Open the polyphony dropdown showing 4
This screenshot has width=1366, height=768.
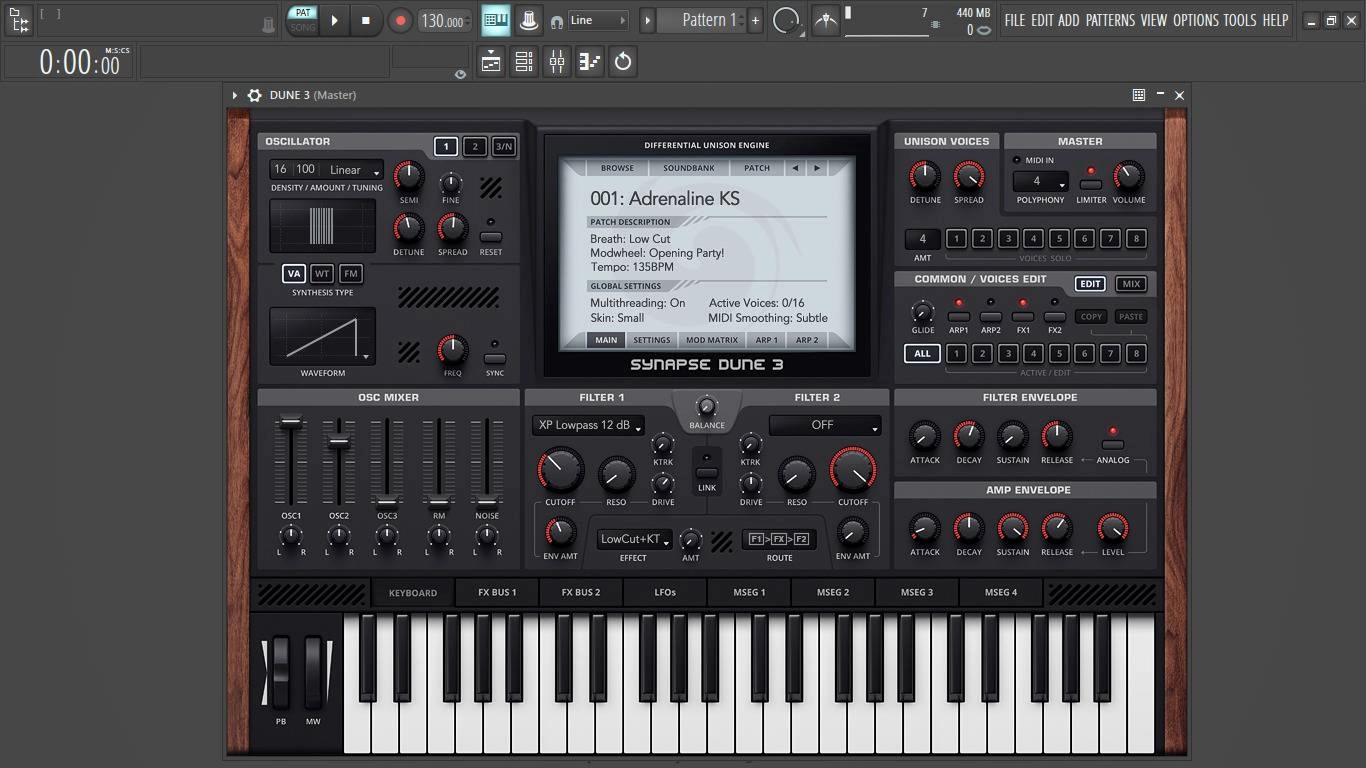tap(1040, 182)
